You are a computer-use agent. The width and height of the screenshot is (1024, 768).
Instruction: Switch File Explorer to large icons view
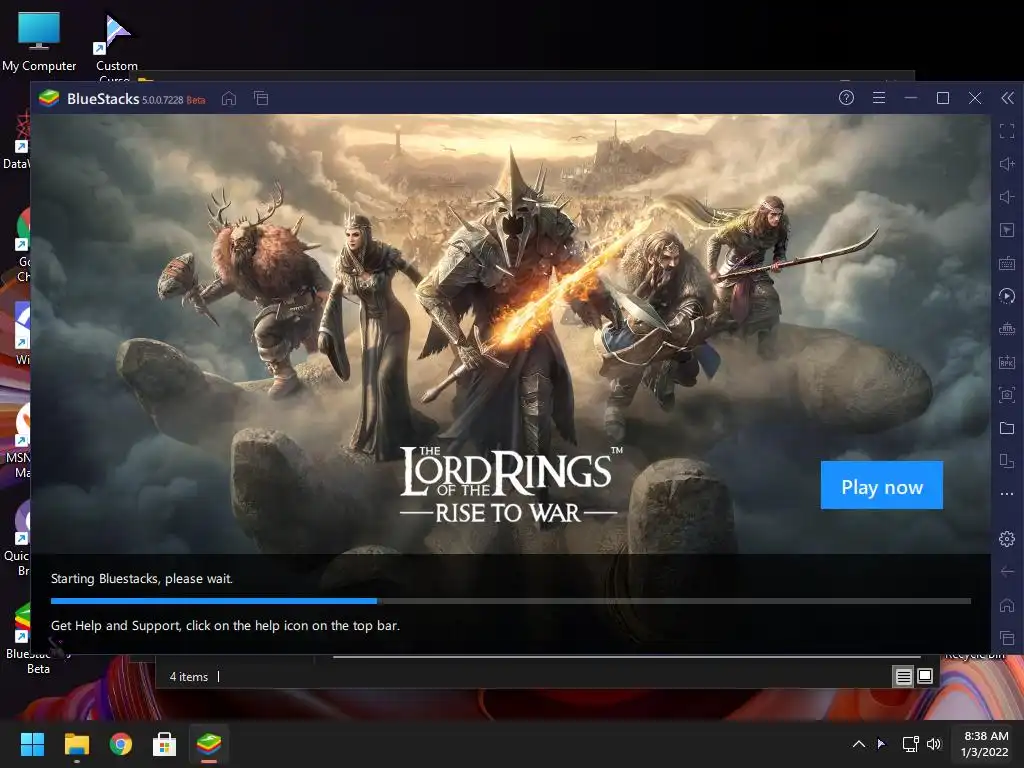pos(925,676)
